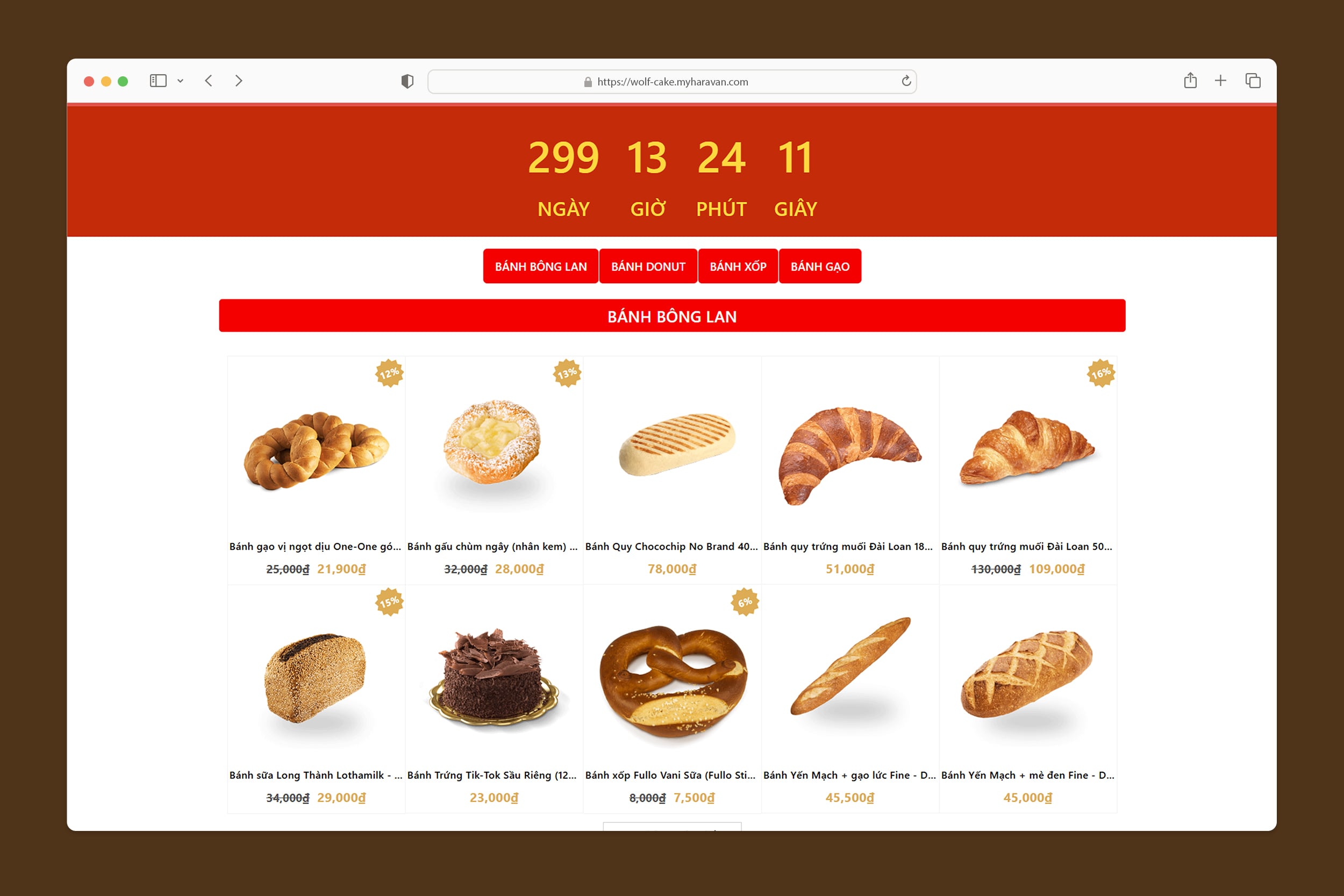View the chocolate cake product image
Screen dimensions: 1344x896
pos(494,677)
